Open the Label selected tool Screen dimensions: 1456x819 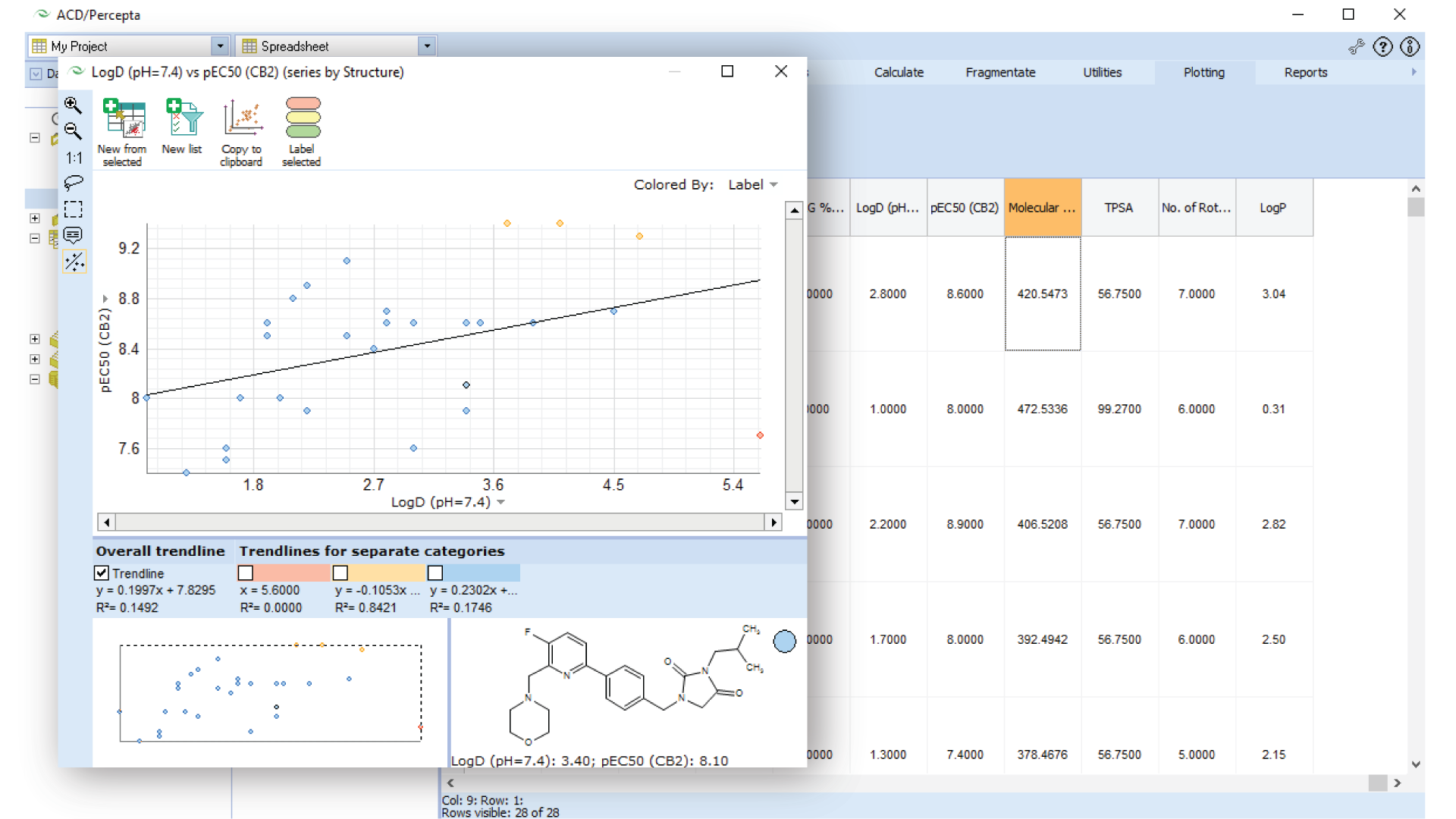tap(301, 129)
